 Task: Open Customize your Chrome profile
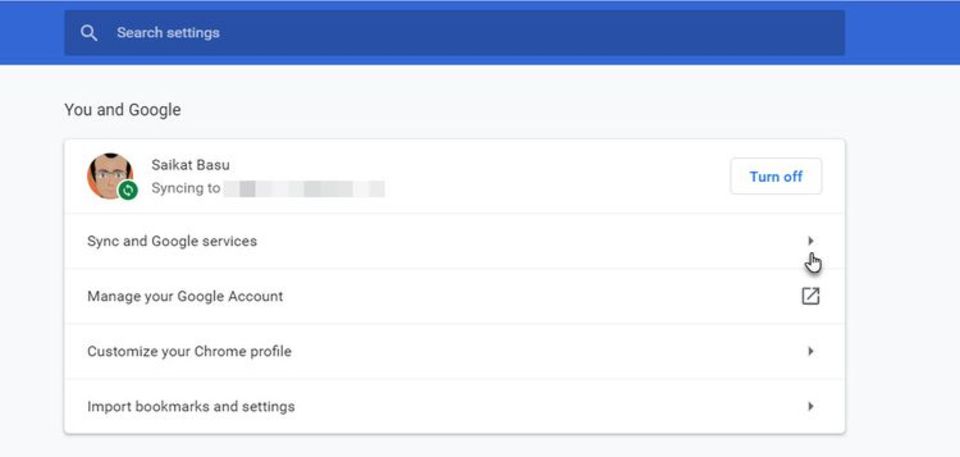point(454,352)
